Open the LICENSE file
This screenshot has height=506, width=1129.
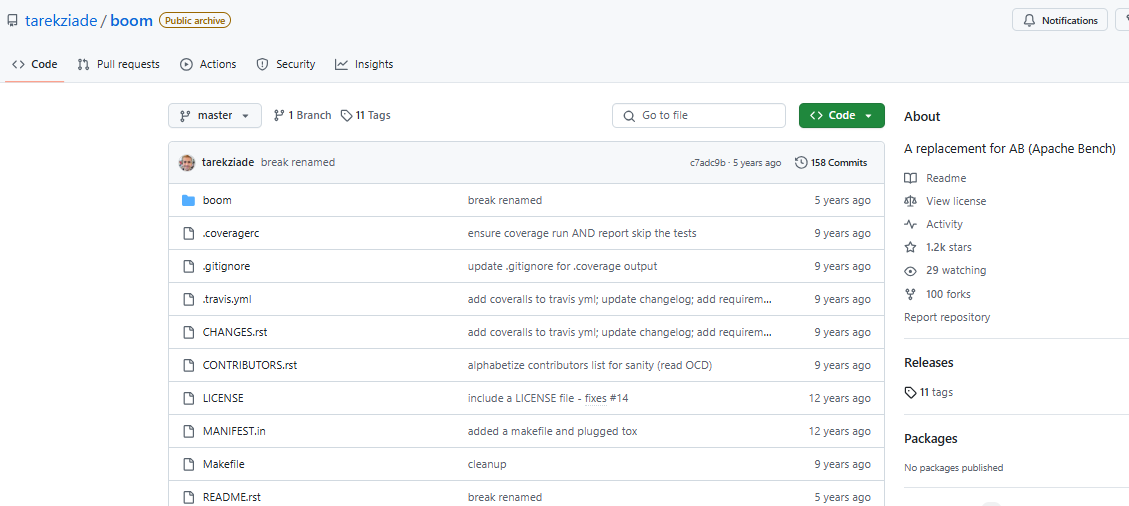point(223,398)
